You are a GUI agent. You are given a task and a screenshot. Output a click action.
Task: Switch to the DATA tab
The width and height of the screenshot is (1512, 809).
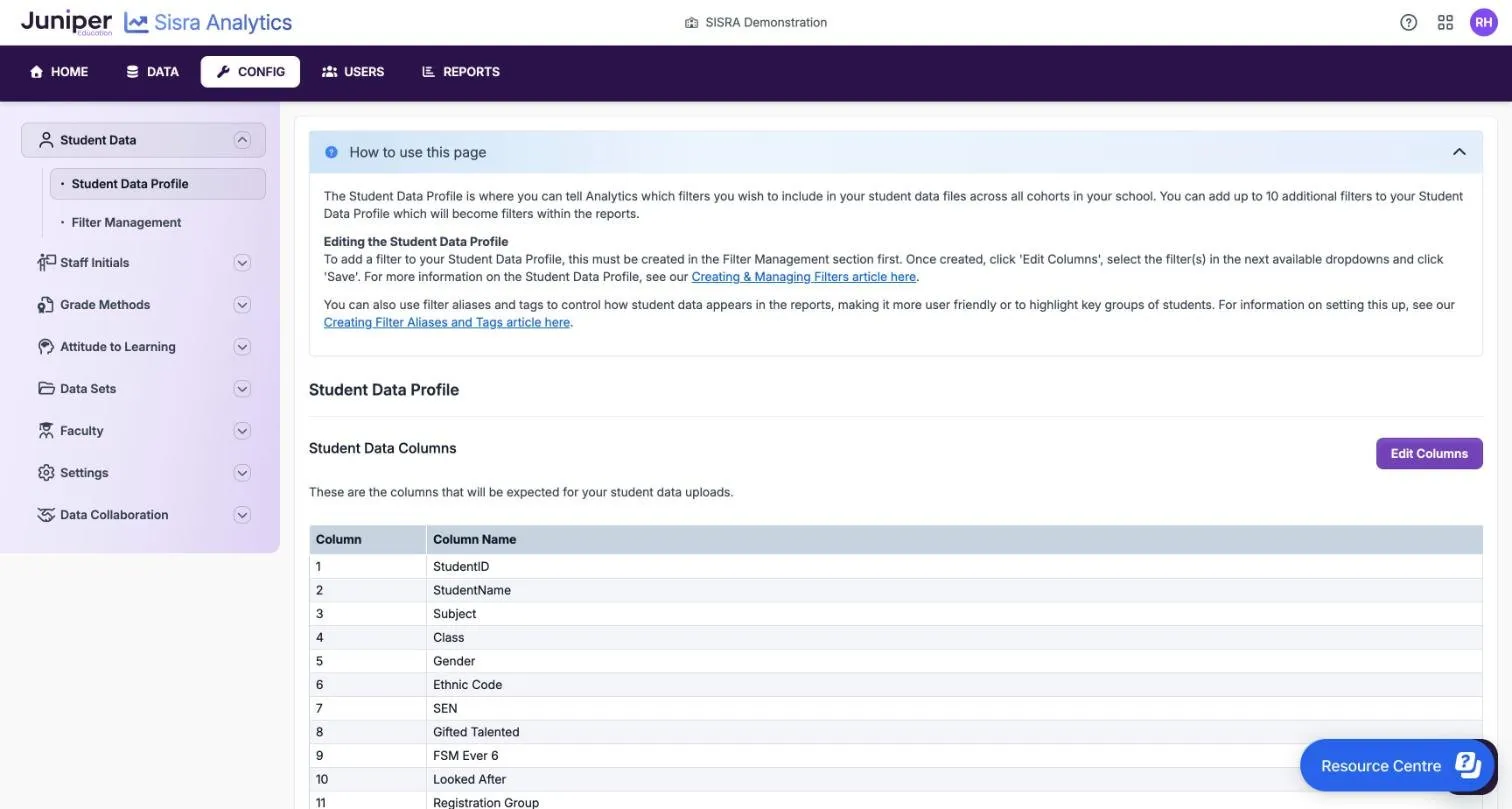tap(152, 72)
